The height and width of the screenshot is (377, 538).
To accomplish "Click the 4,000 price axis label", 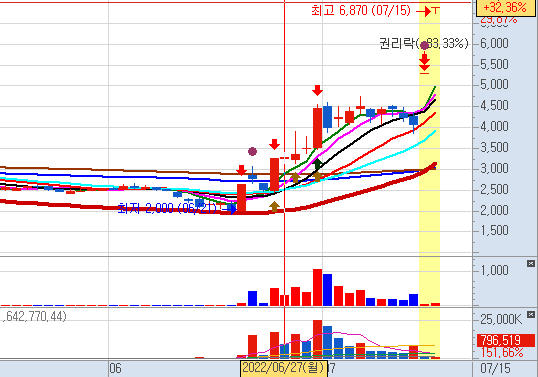I will point(494,127).
